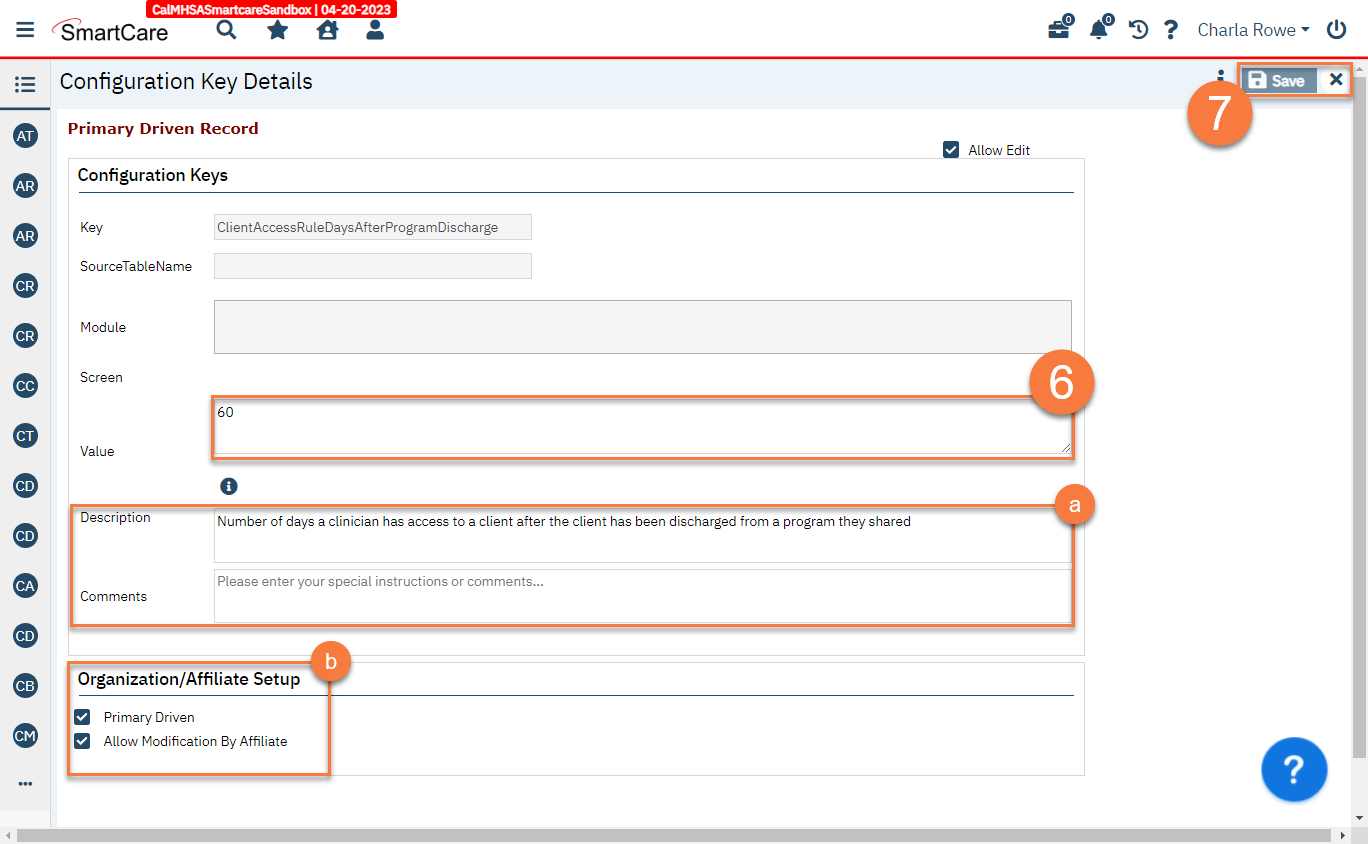Viewport: 1368px width, 844px height.
Task: Disable the Primary Driven checkbox
Action: (x=83, y=717)
